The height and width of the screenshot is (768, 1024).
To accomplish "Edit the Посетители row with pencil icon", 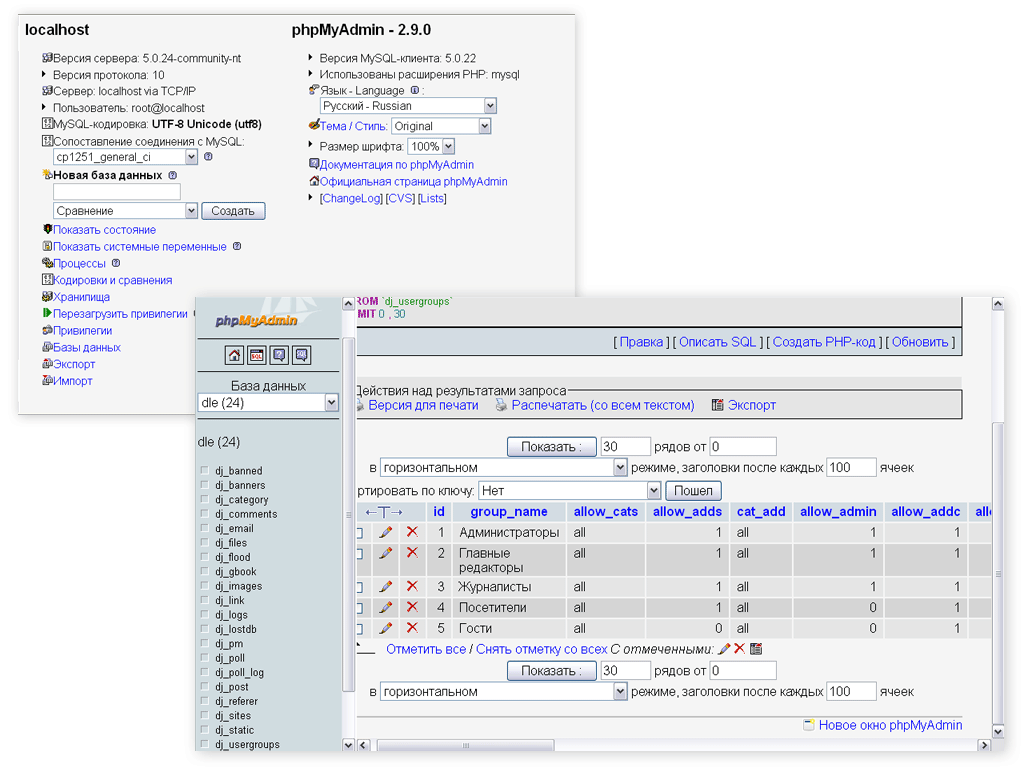I will pyautogui.click(x=386, y=607).
